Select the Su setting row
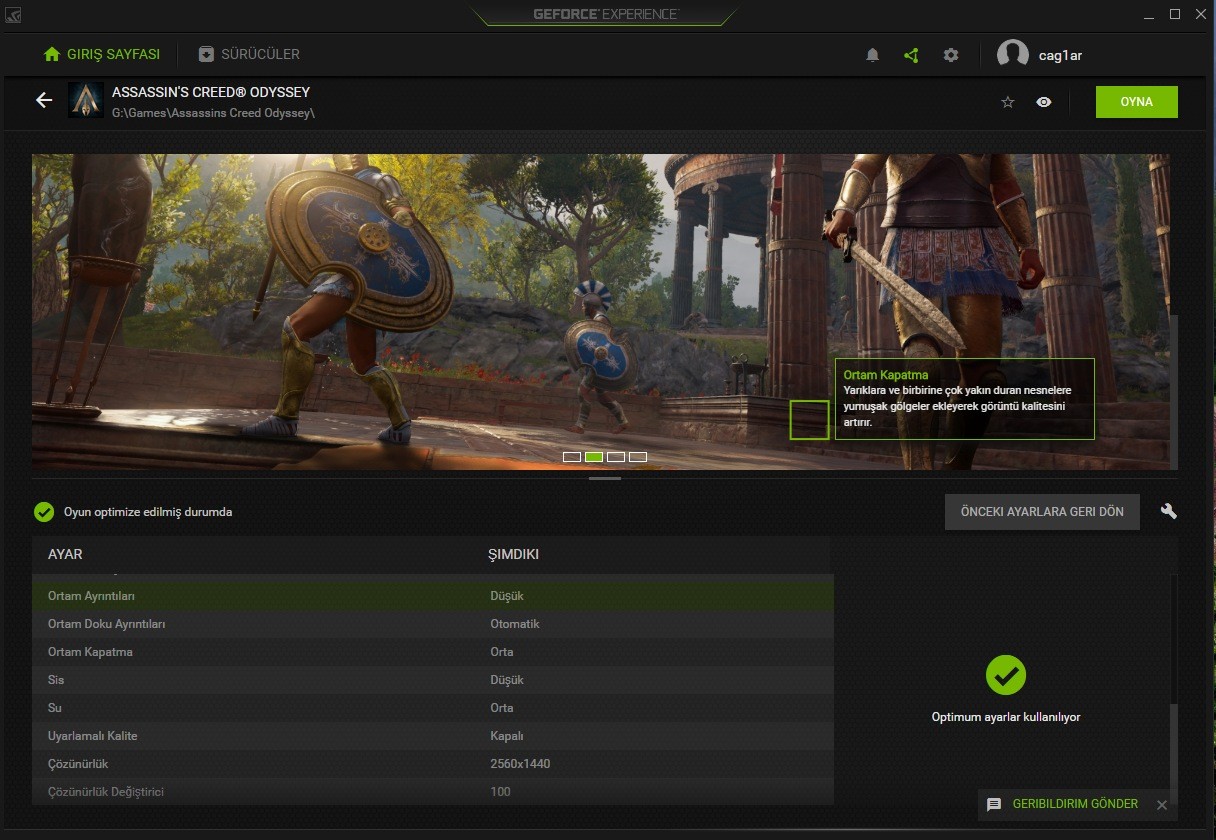This screenshot has height=840, width=1216. coord(433,708)
